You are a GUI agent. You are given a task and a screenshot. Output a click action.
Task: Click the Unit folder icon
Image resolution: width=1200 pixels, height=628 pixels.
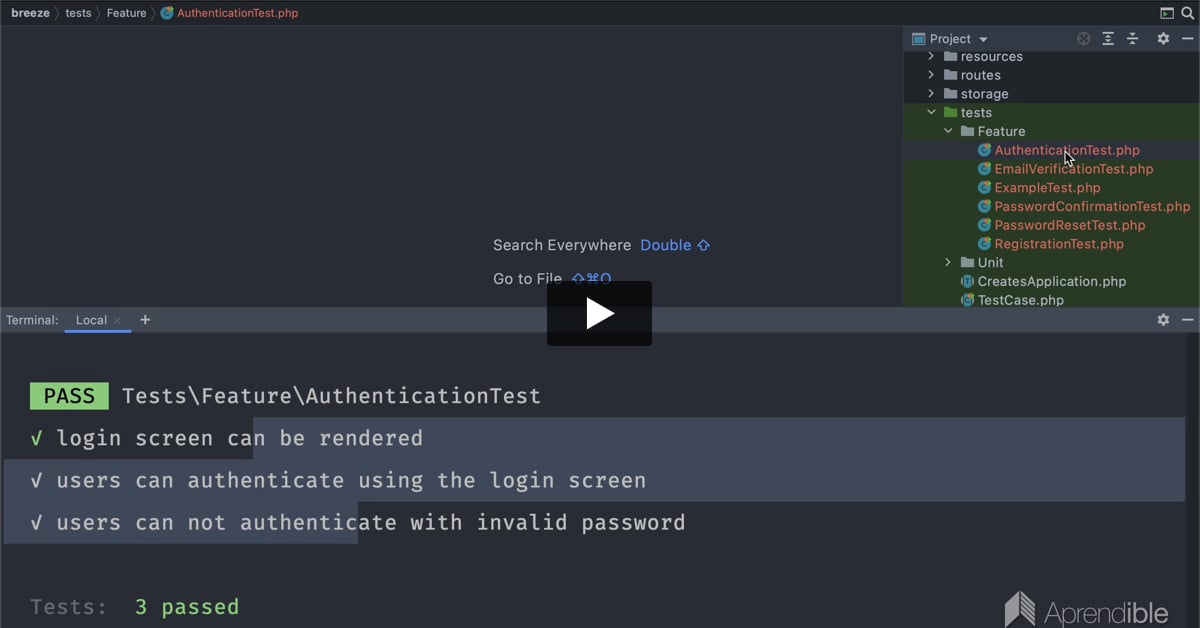967,262
